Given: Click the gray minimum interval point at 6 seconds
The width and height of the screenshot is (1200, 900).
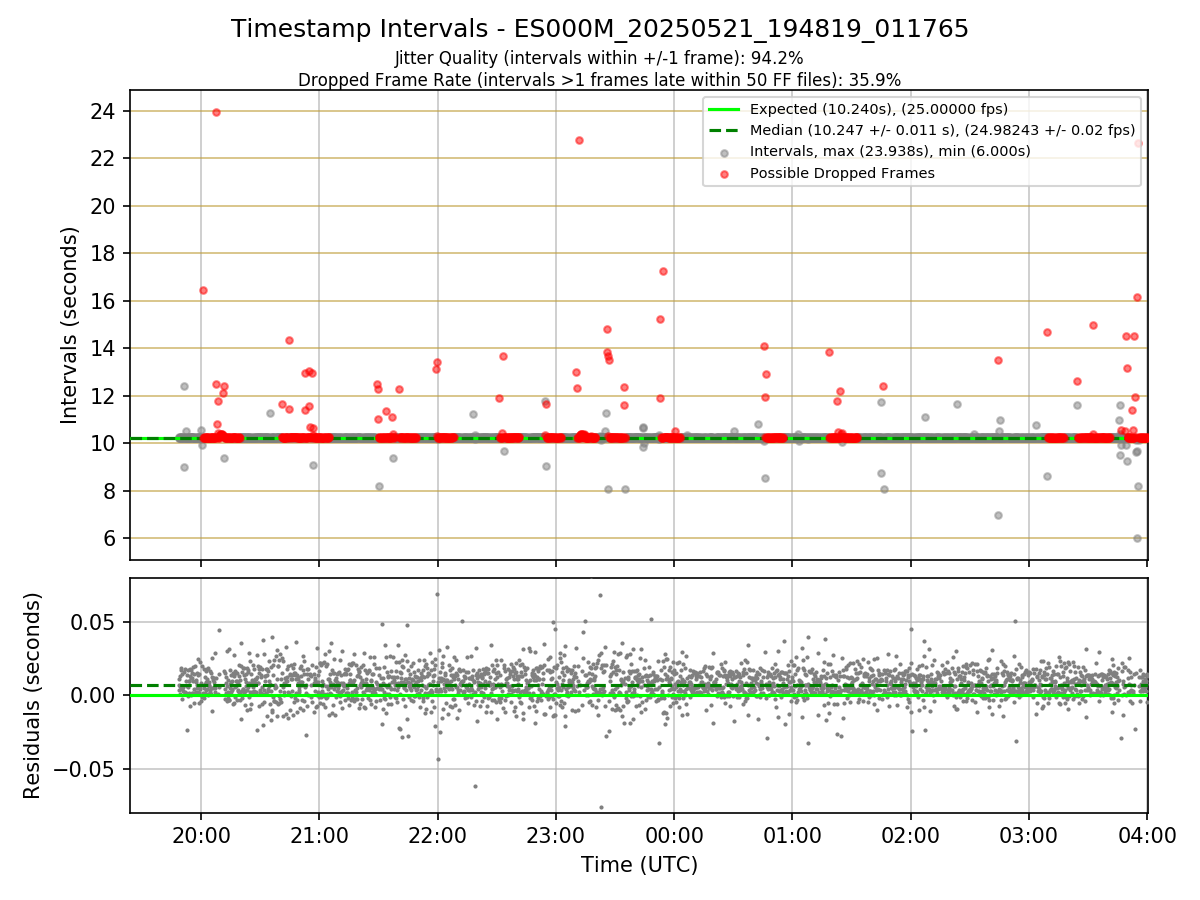Looking at the screenshot, I should pyautogui.click(x=1137, y=538).
